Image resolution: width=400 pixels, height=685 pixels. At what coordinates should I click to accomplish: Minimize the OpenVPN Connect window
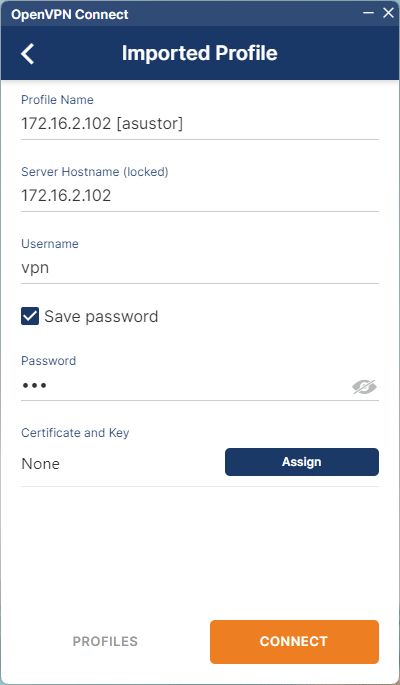(369, 13)
